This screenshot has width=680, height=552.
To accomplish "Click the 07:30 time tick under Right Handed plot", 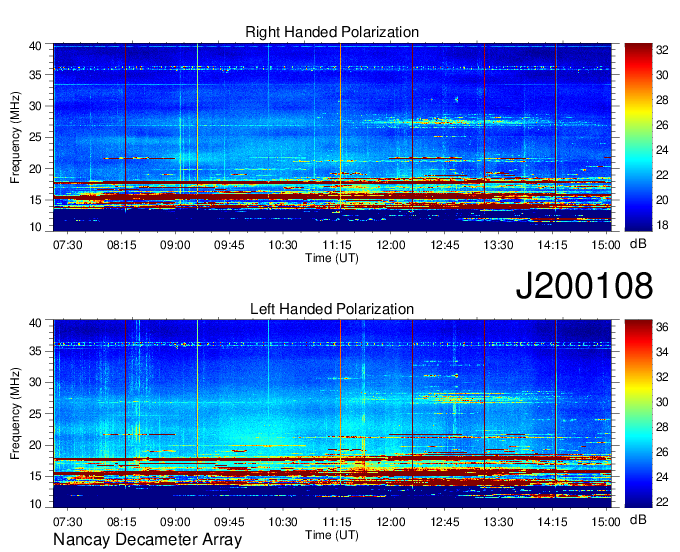I will (x=67, y=245).
